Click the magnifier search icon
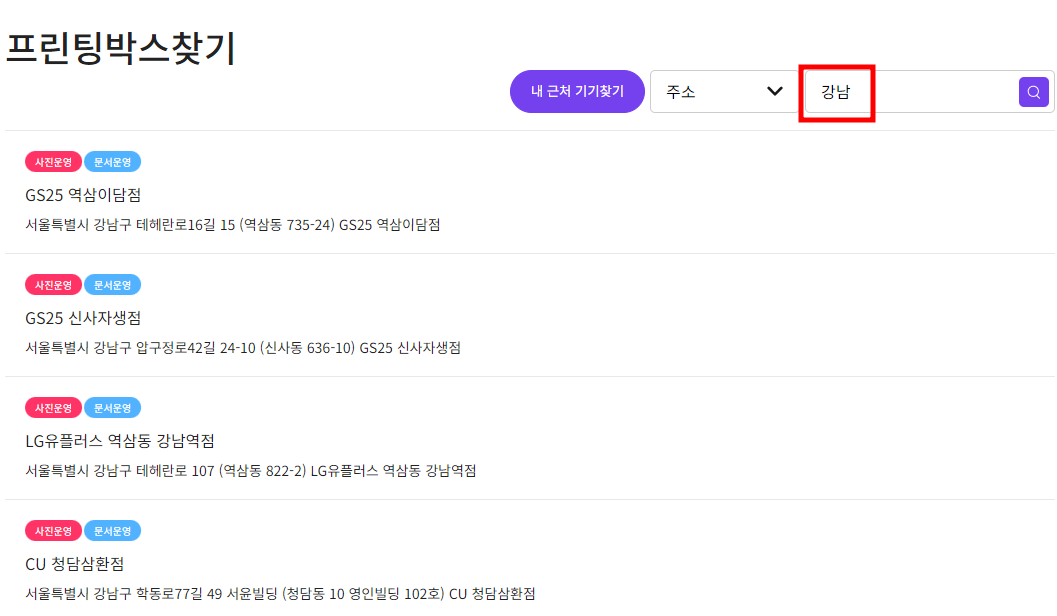This screenshot has width=1057, height=616. coord(1033,91)
